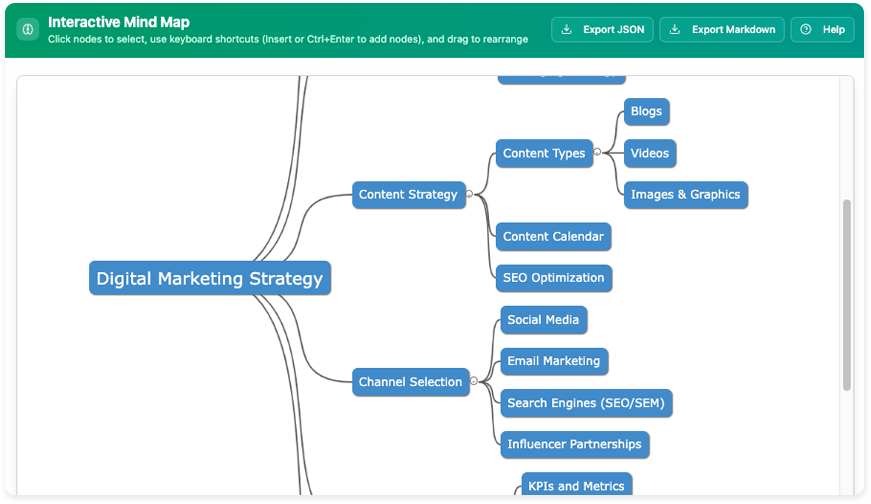Click the Interactive Mind Map title
Image resolution: width=871 pixels, height=504 pixels.
[x=119, y=22]
